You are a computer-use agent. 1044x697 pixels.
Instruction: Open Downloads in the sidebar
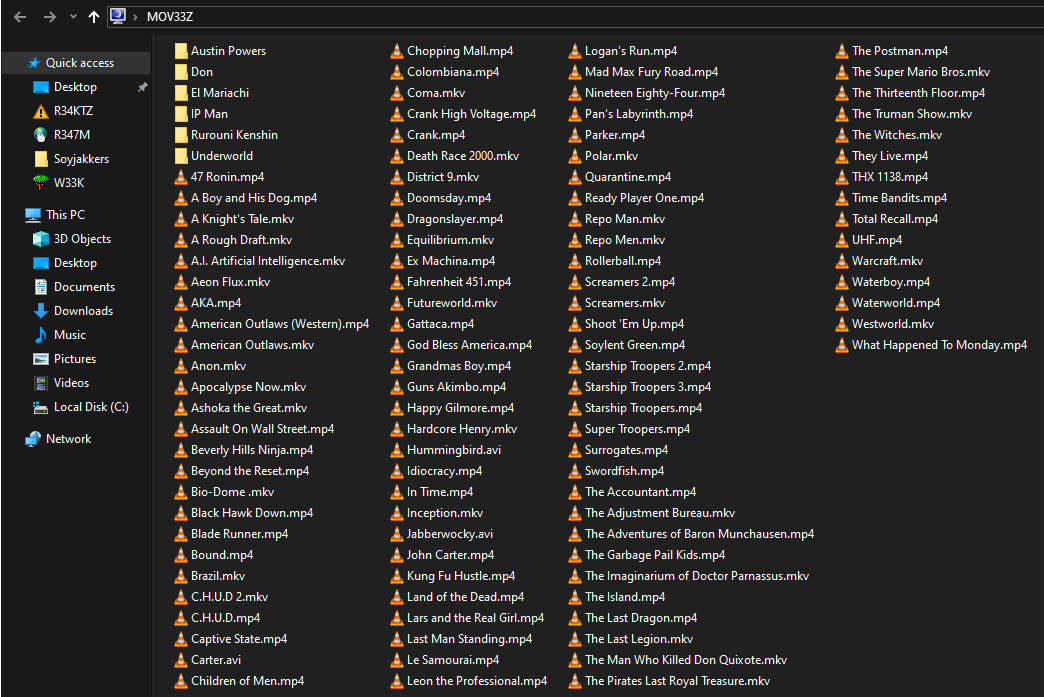point(83,310)
